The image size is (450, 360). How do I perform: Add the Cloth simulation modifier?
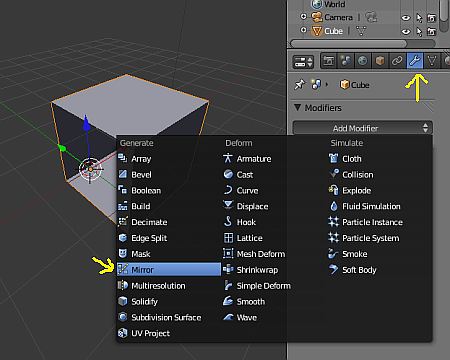[379, 159]
